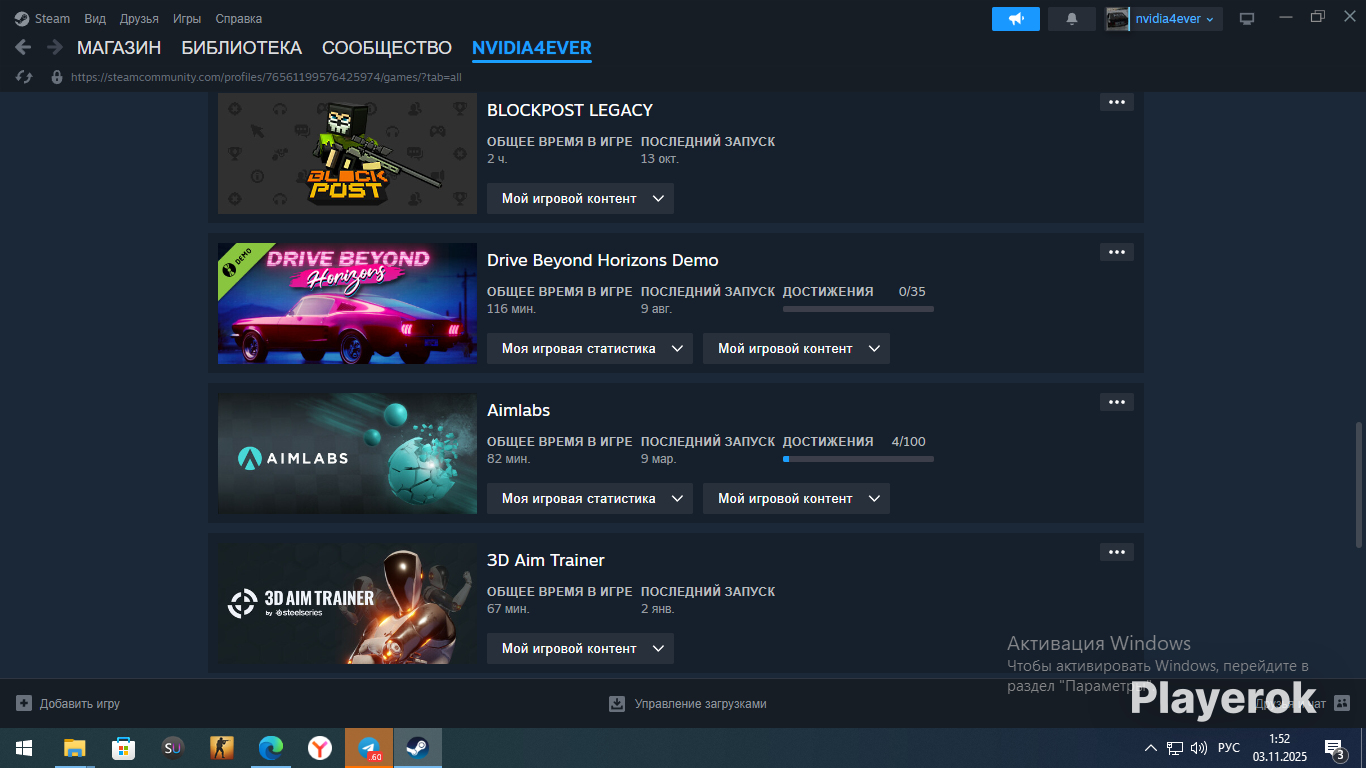Click the 13 окт. last launch date
Image resolution: width=1366 pixels, height=768 pixels.
(x=661, y=159)
